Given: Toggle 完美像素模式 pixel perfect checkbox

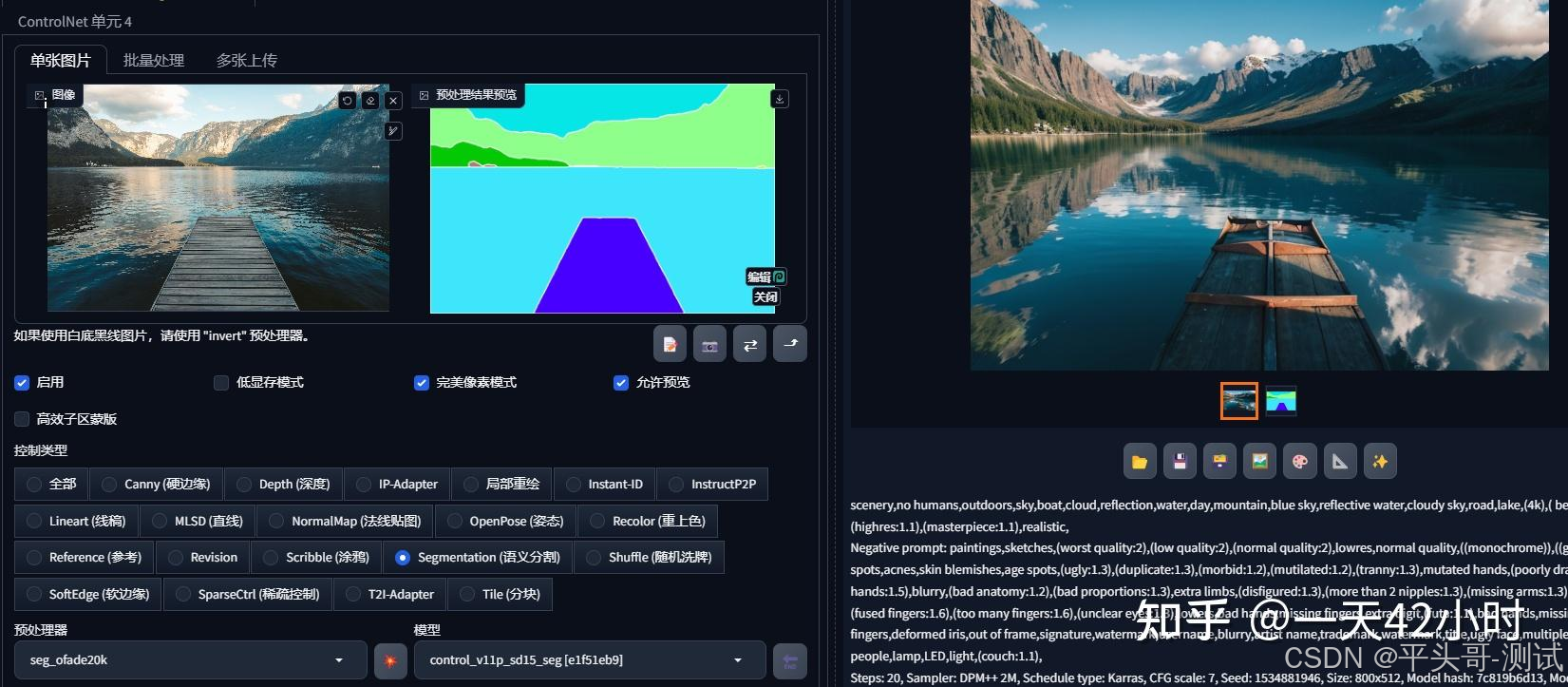Looking at the screenshot, I should [x=422, y=382].
